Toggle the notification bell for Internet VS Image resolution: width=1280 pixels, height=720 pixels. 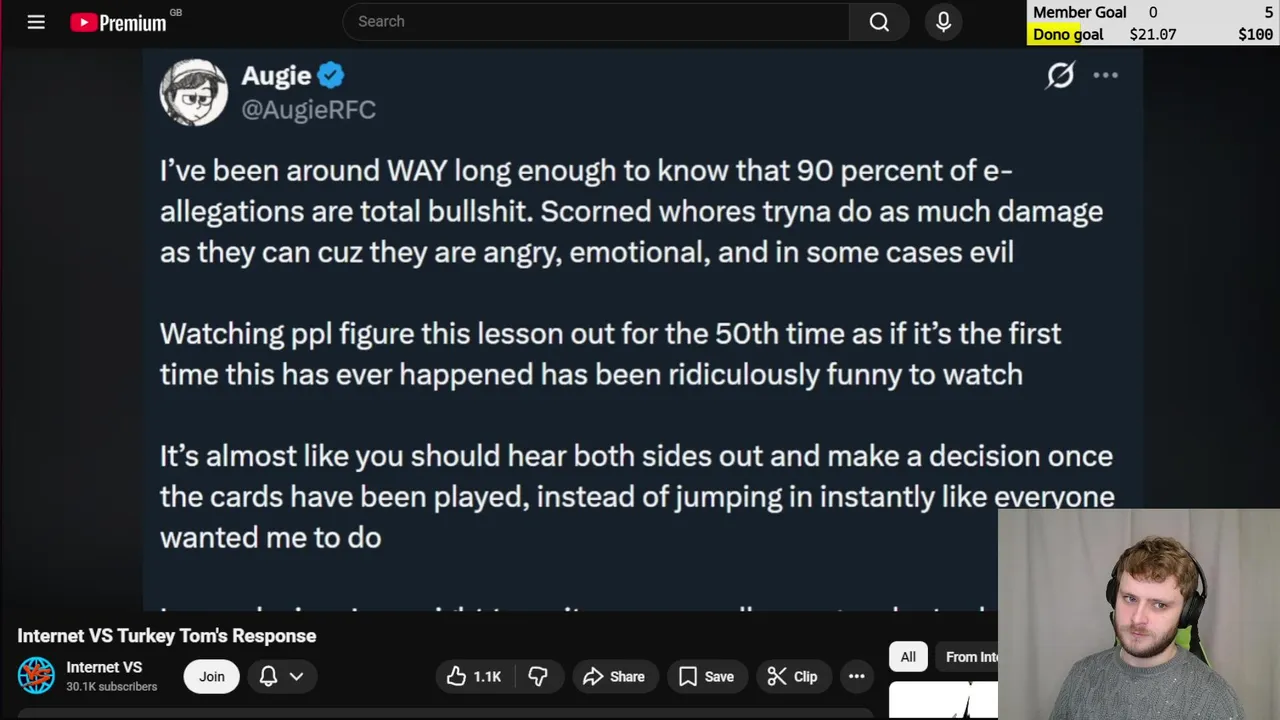(268, 677)
